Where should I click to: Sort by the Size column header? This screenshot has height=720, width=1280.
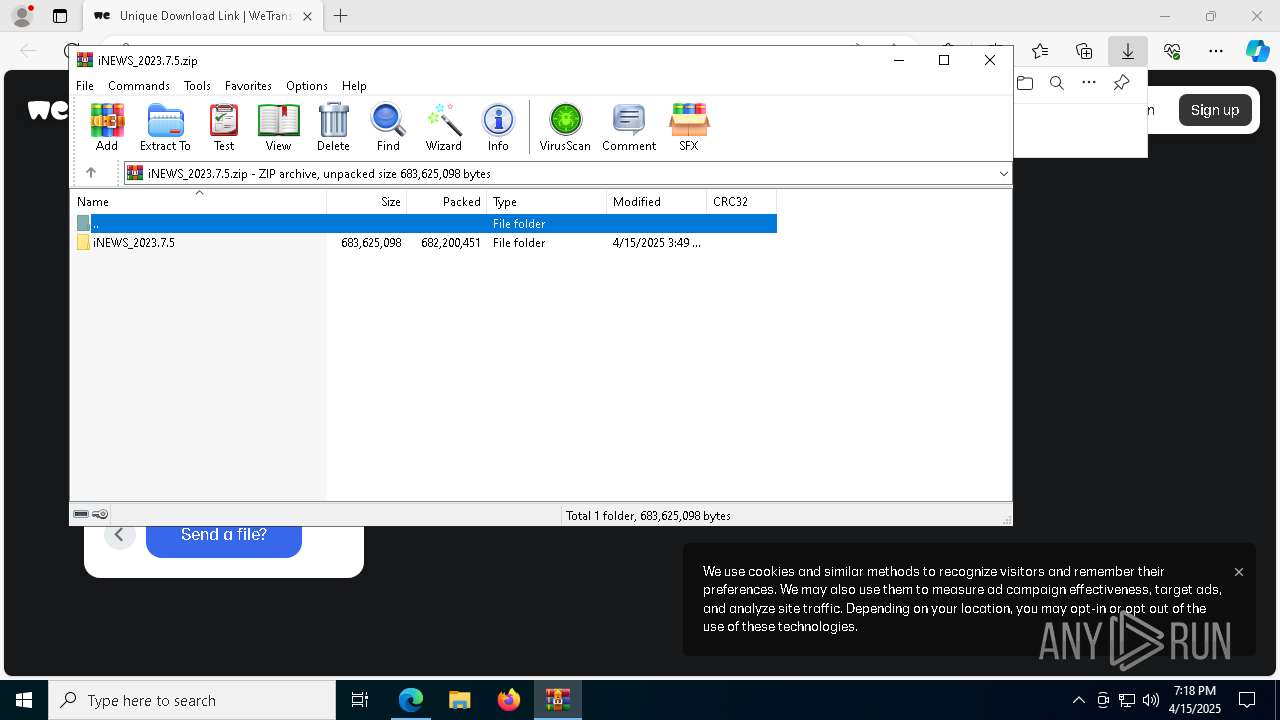tap(367, 201)
